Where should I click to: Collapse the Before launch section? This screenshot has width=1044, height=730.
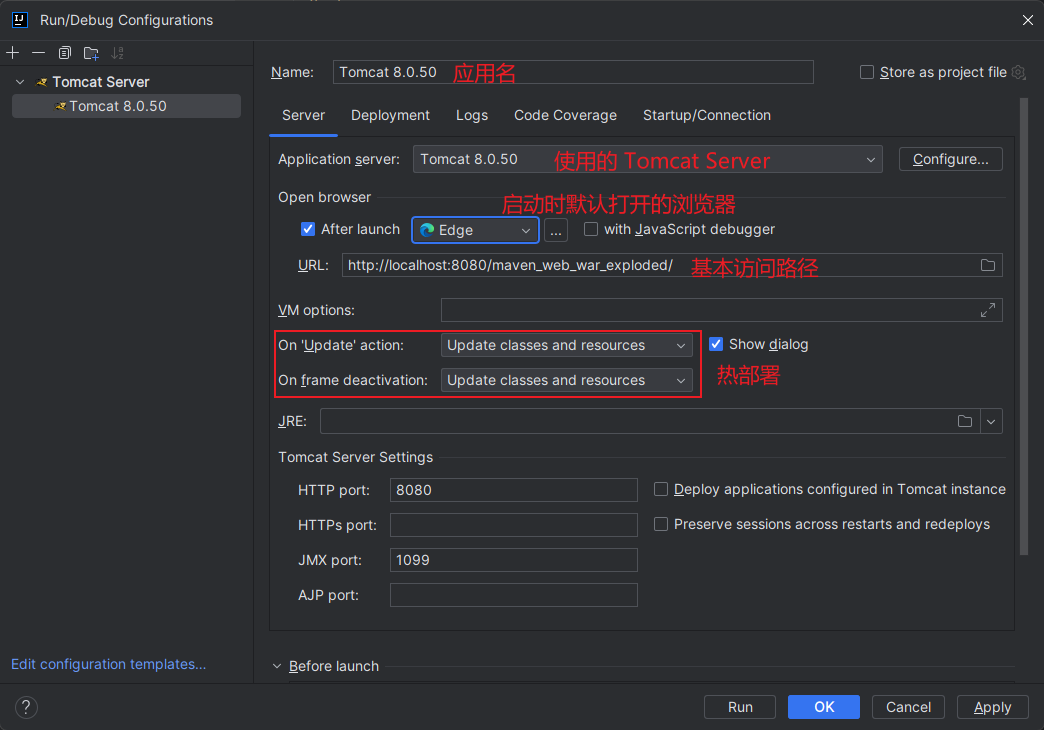[277, 666]
